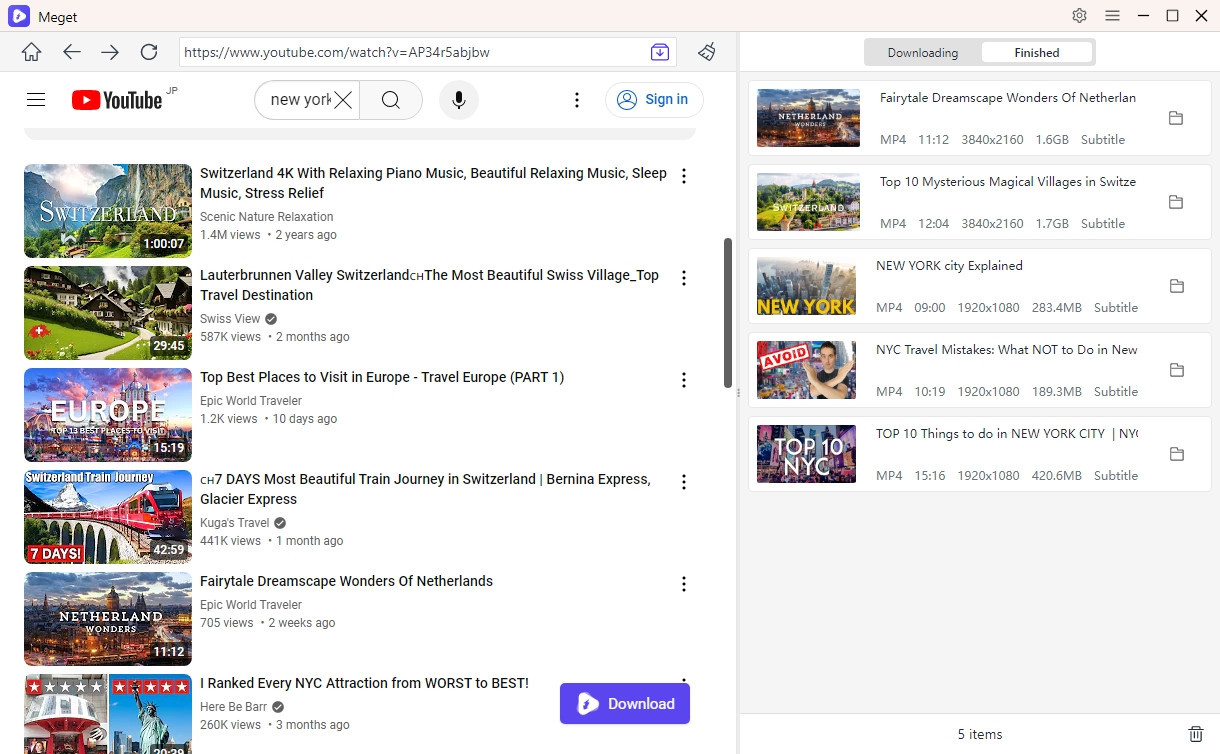
Task: Open Lauterbrunnen 29:45 video thumbnail
Action: coord(108,313)
